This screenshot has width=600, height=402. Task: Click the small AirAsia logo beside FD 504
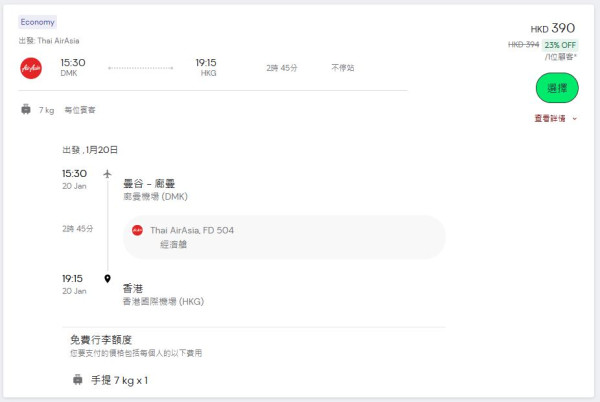(x=138, y=230)
